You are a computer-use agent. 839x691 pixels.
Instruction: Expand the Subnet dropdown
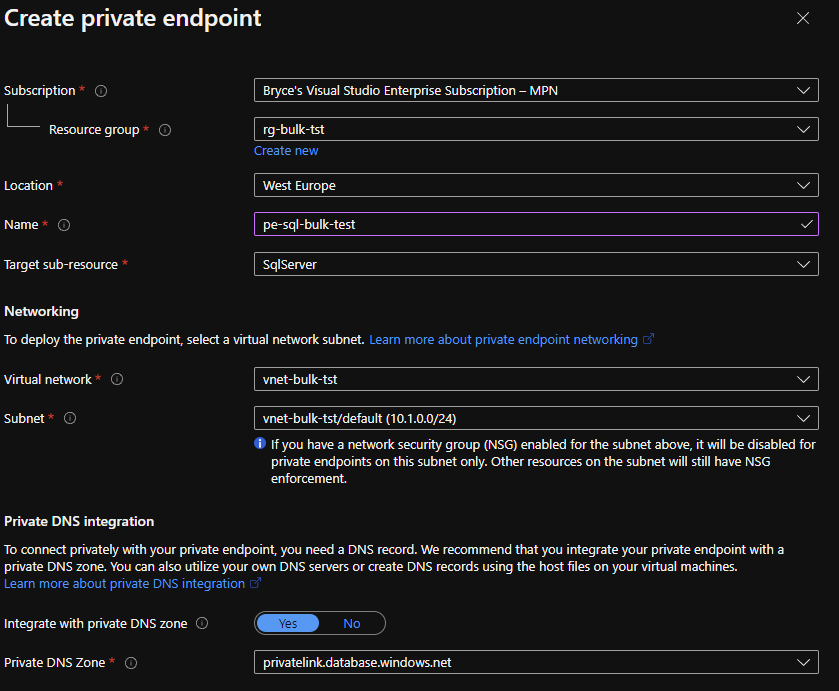[536, 418]
